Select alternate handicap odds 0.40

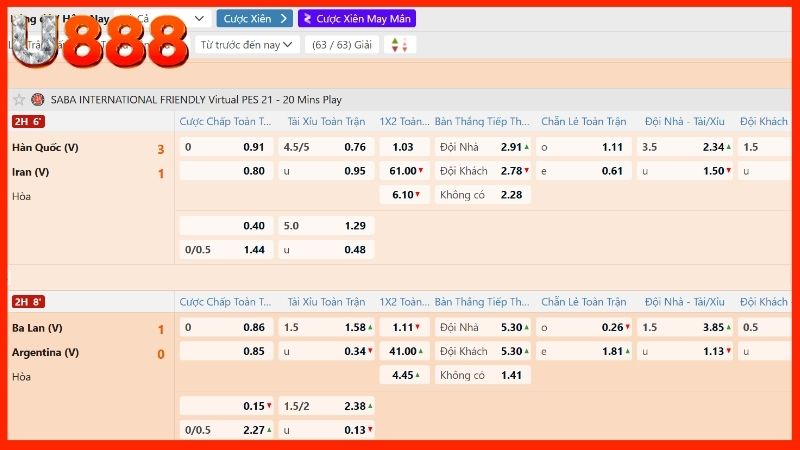point(227,226)
